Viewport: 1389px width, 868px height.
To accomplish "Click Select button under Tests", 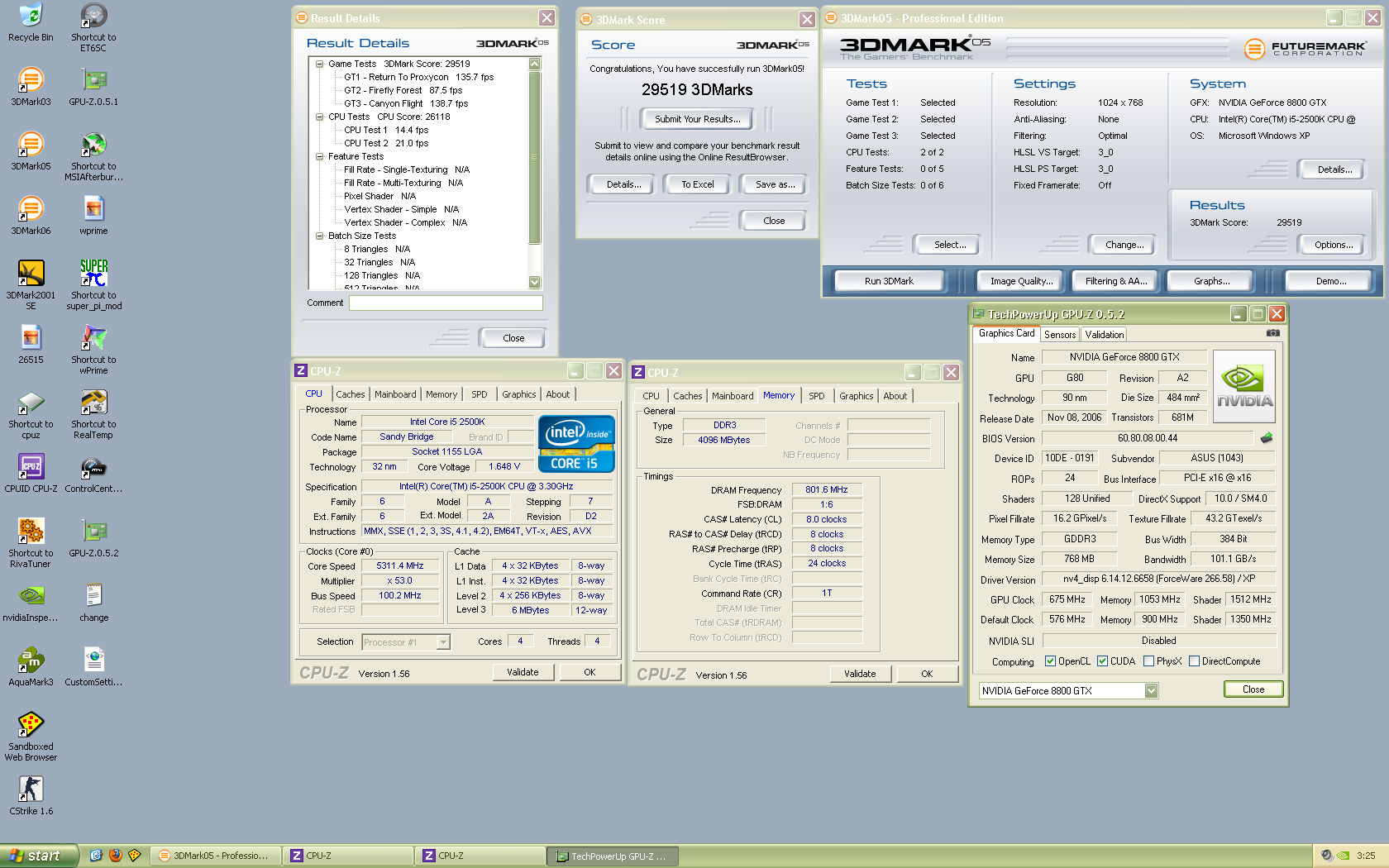I will [949, 245].
